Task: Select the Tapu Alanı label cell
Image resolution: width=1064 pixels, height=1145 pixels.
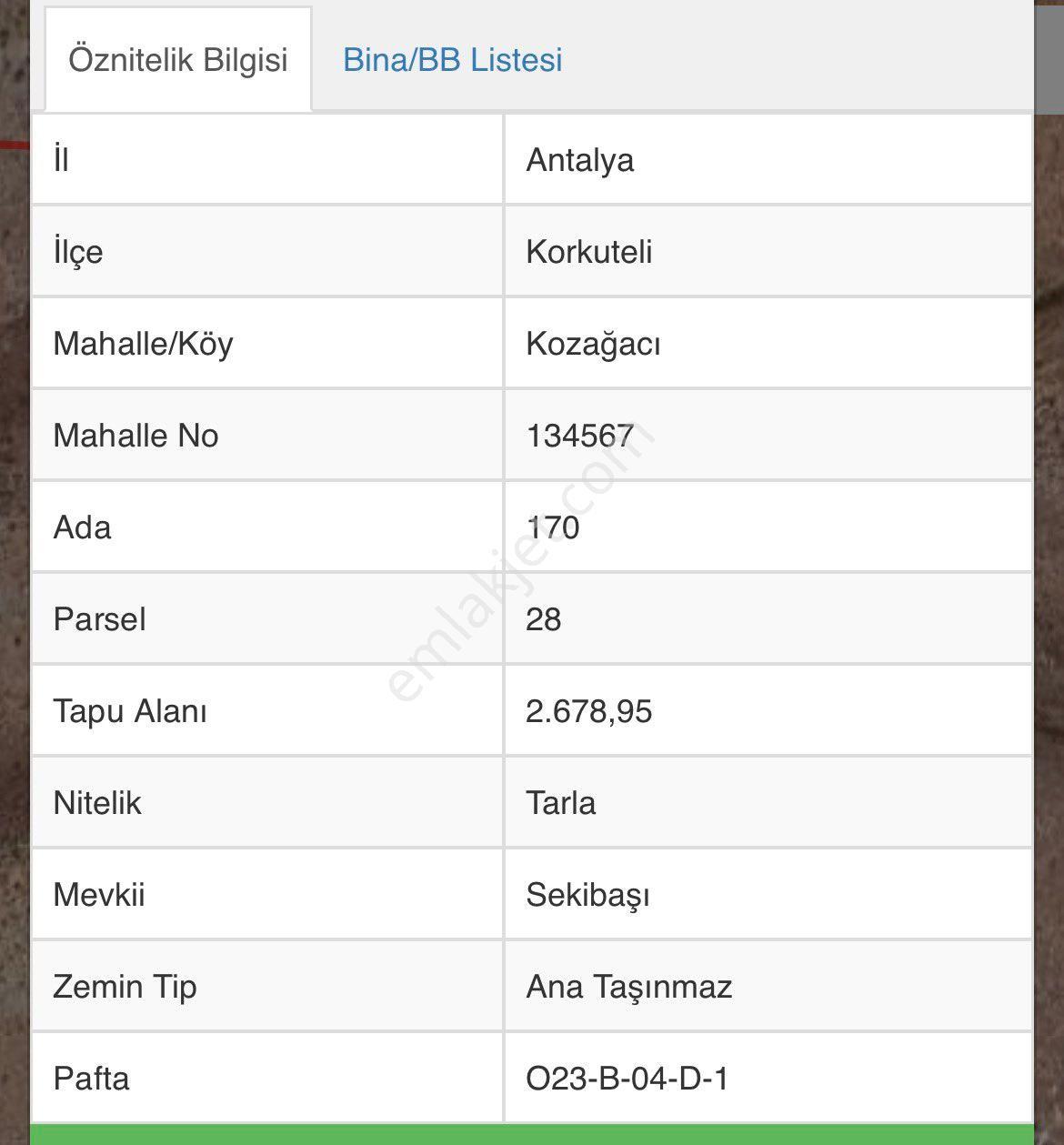Action: [x=267, y=711]
